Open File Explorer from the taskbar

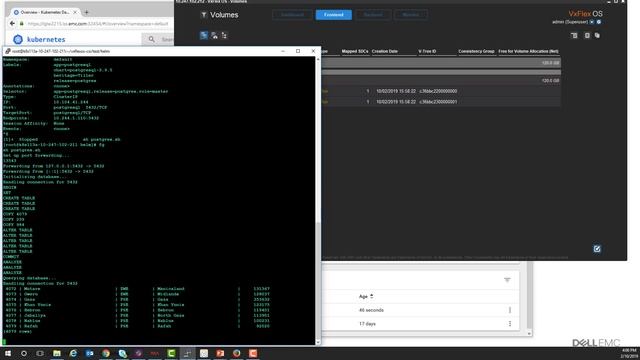coord(57,353)
